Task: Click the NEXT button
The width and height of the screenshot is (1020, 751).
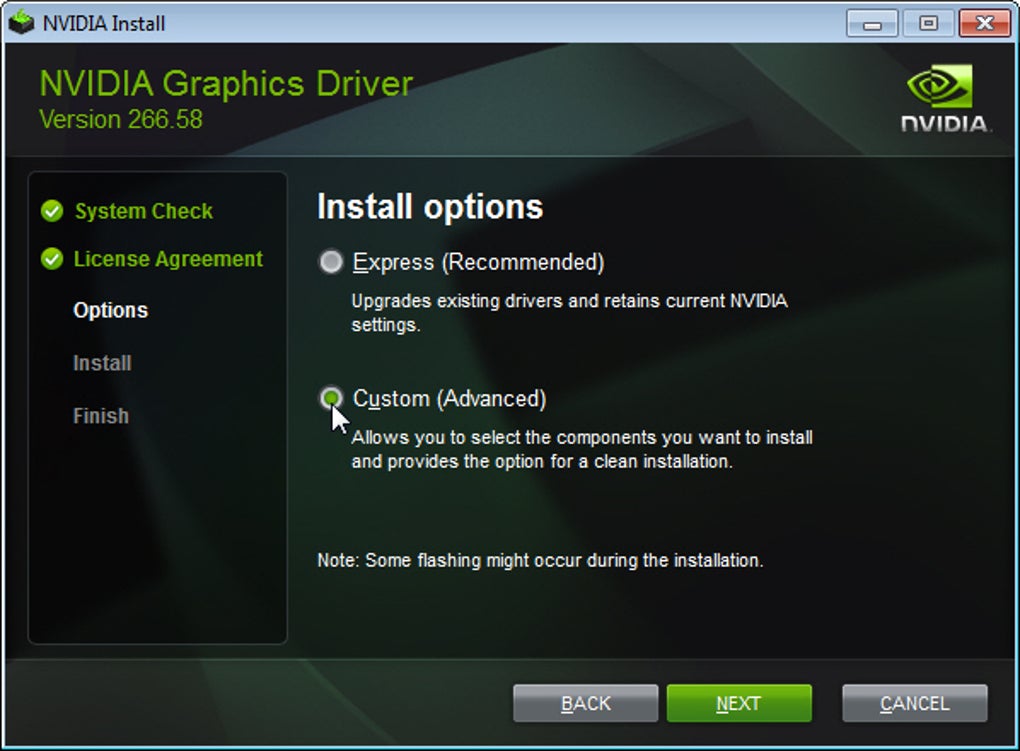Action: (739, 703)
